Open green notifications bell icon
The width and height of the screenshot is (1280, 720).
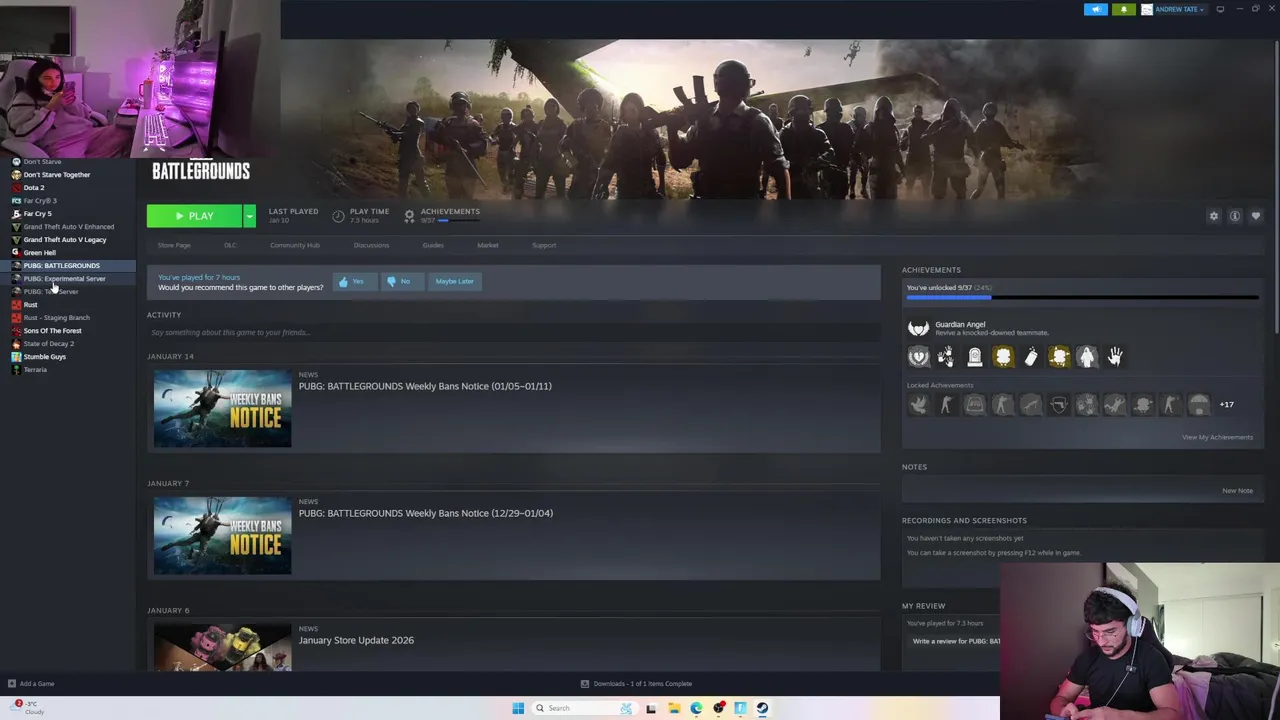[x=1123, y=9]
